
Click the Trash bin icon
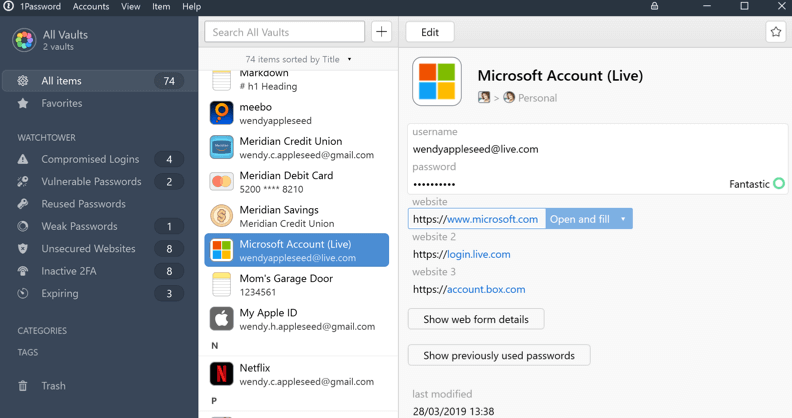pos(23,386)
